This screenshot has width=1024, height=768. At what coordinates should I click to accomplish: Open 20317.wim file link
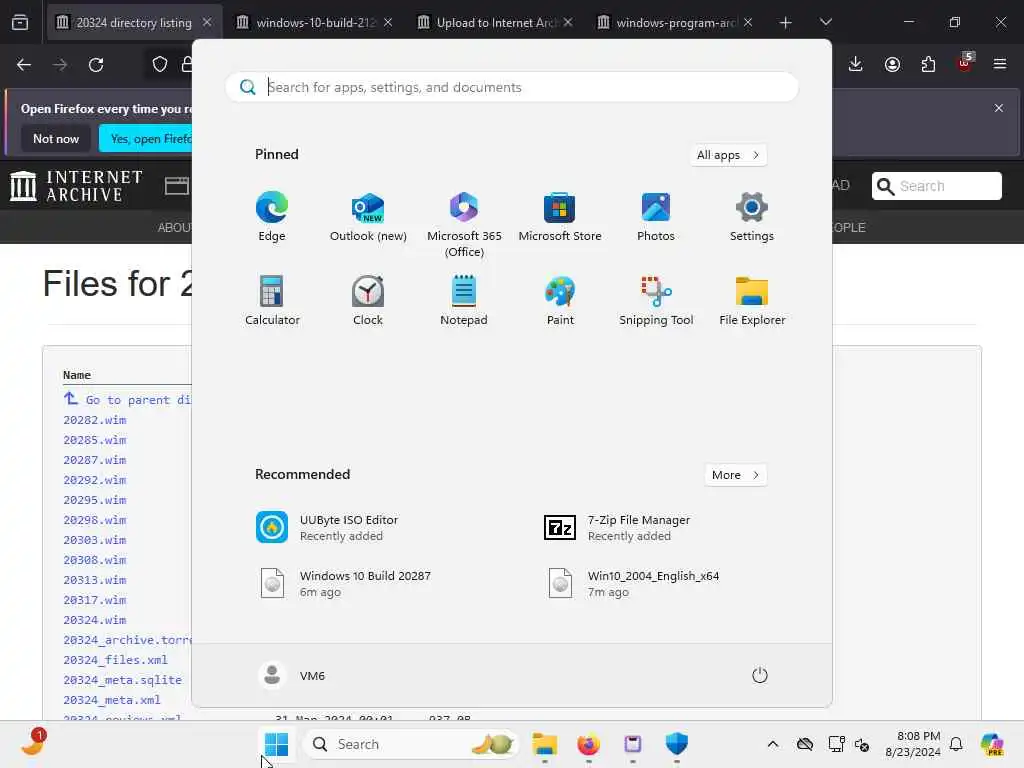click(x=95, y=600)
